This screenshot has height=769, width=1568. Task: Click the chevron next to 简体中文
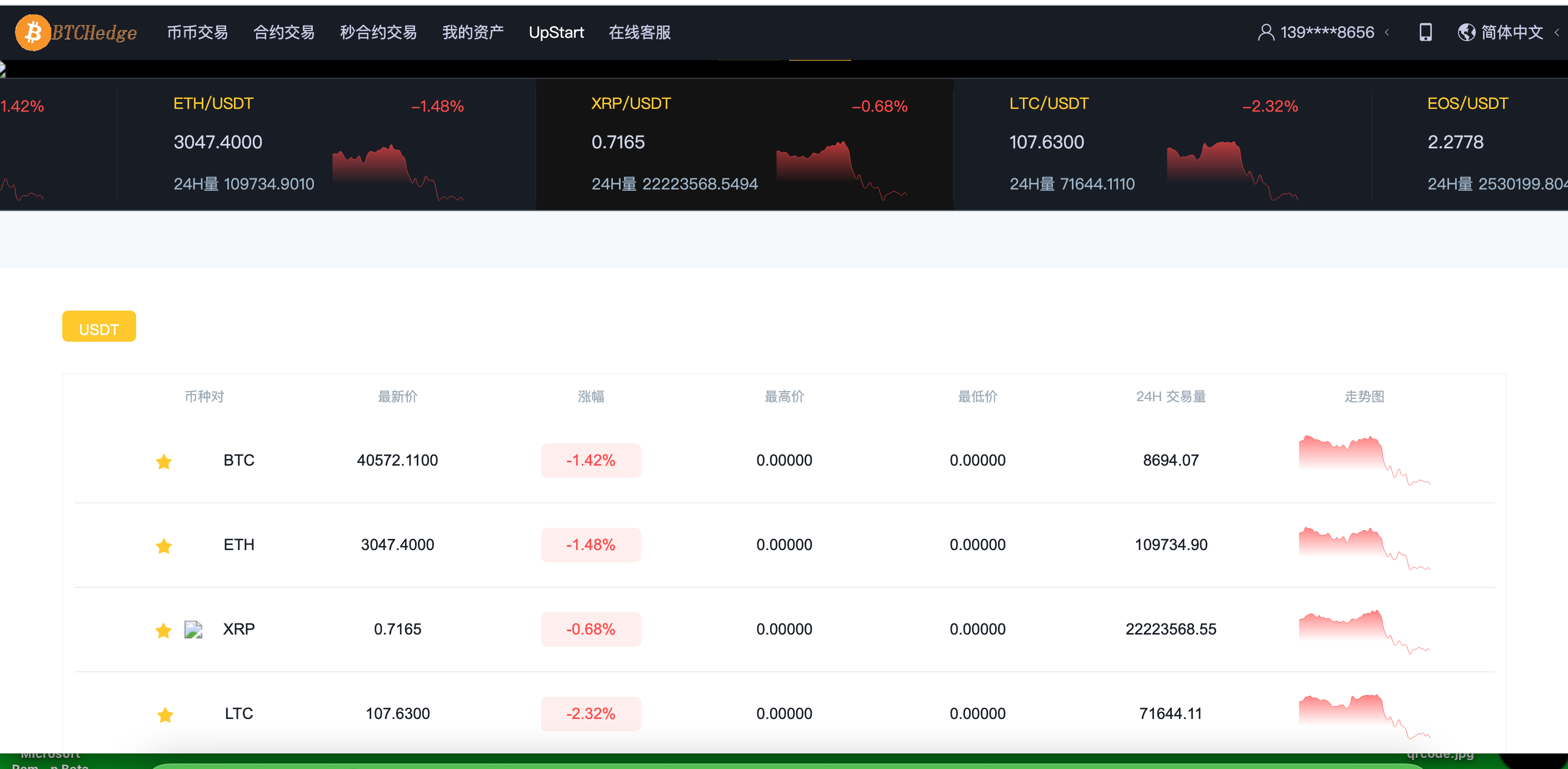(1556, 32)
